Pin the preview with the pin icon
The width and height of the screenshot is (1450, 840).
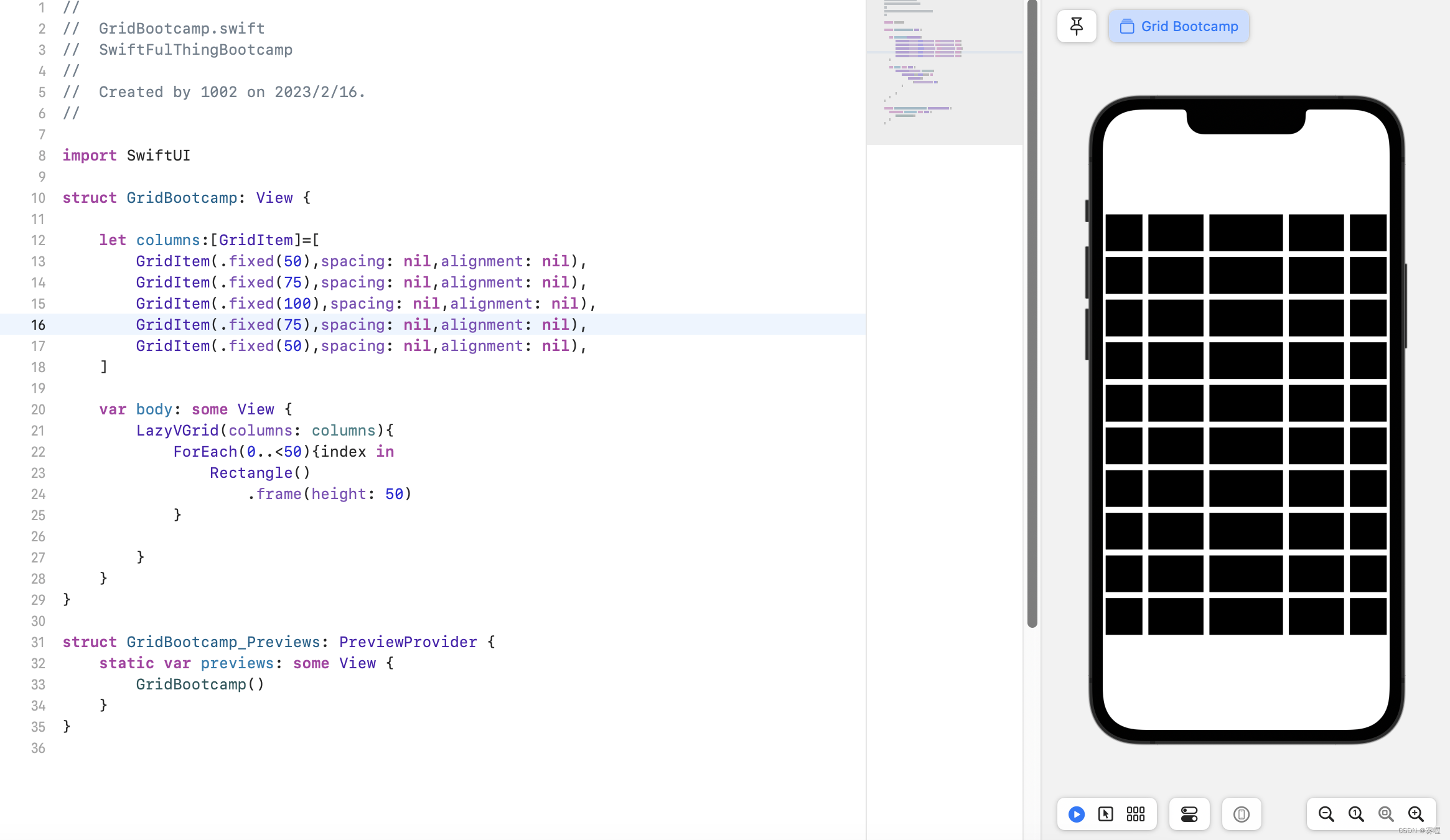pyautogui.click(x=1077, y=26)
